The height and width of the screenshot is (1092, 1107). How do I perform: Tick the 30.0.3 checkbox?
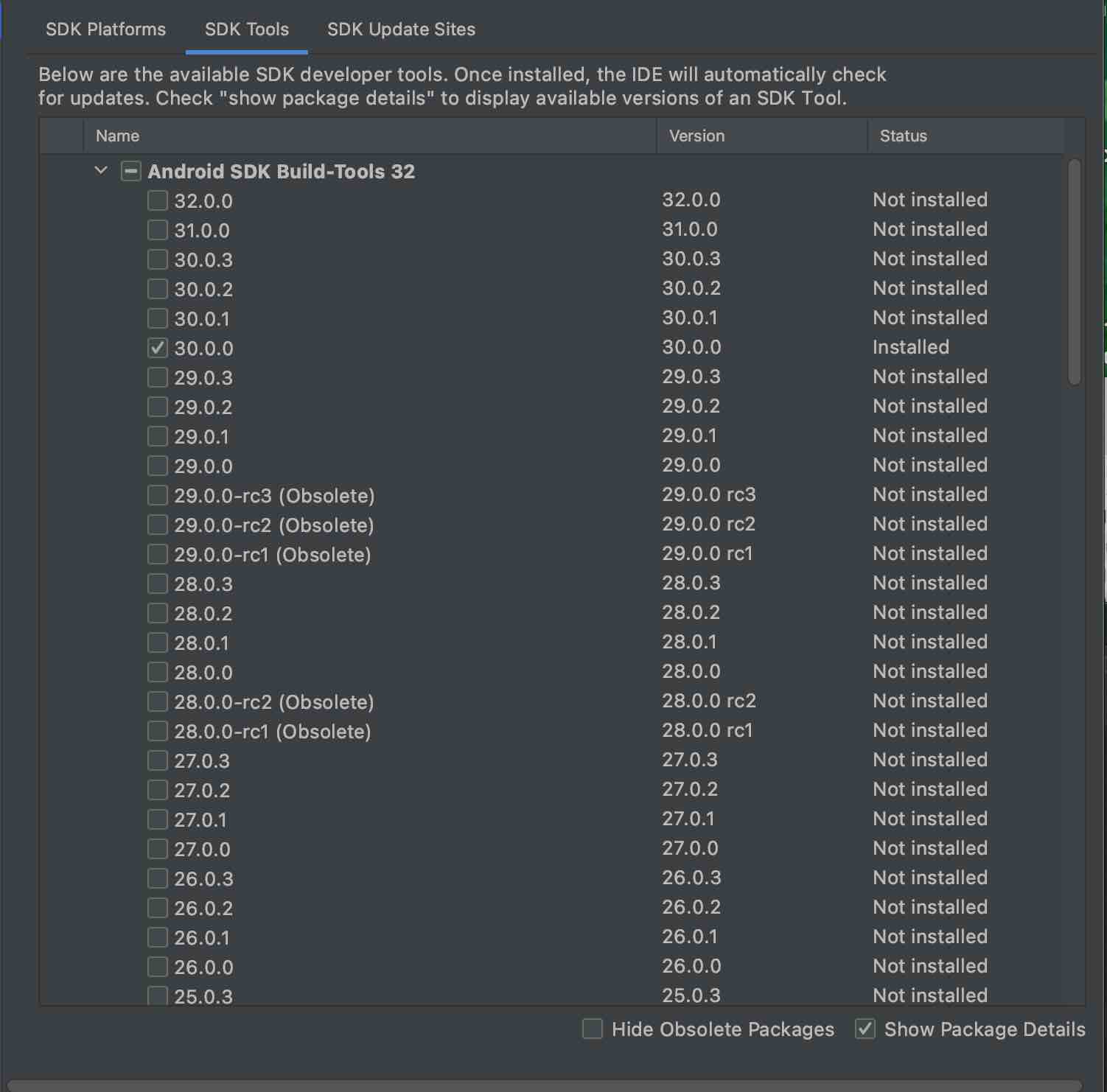tap(157, 259)
